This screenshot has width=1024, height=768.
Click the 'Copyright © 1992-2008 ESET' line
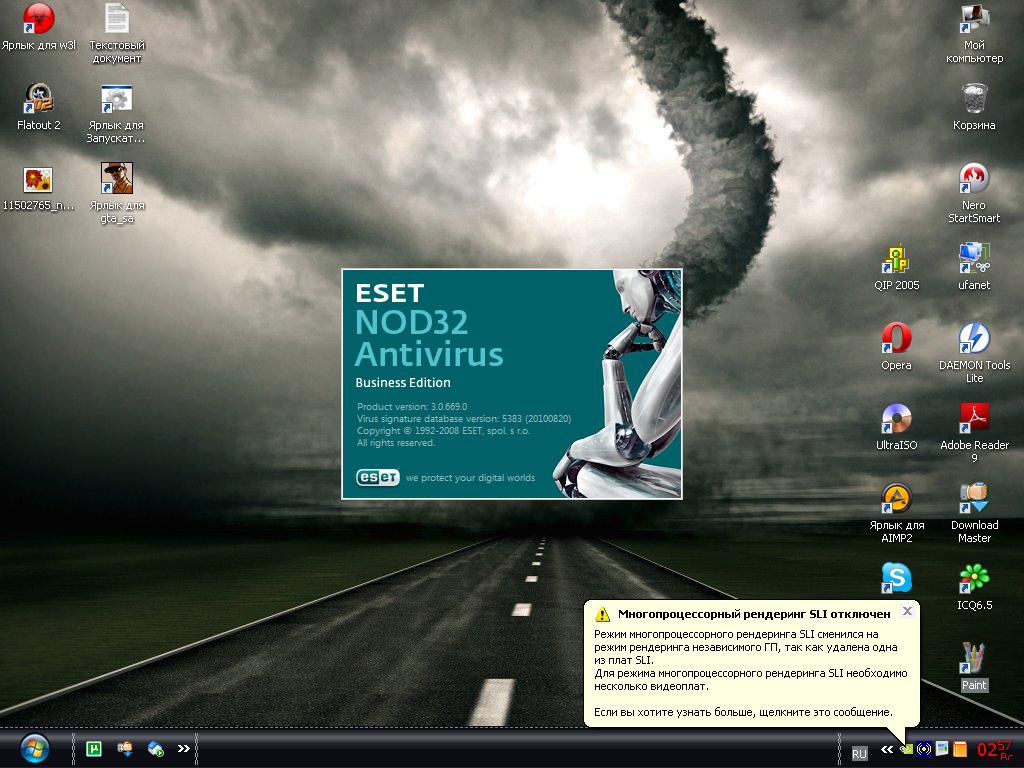[443, 431]
